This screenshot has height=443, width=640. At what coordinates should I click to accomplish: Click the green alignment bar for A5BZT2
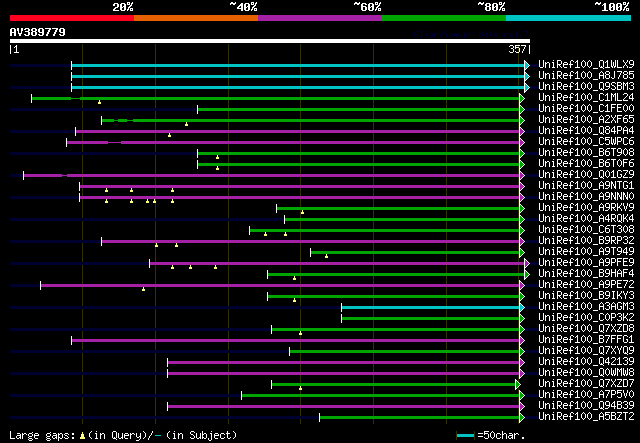click(x=419, y=418)
